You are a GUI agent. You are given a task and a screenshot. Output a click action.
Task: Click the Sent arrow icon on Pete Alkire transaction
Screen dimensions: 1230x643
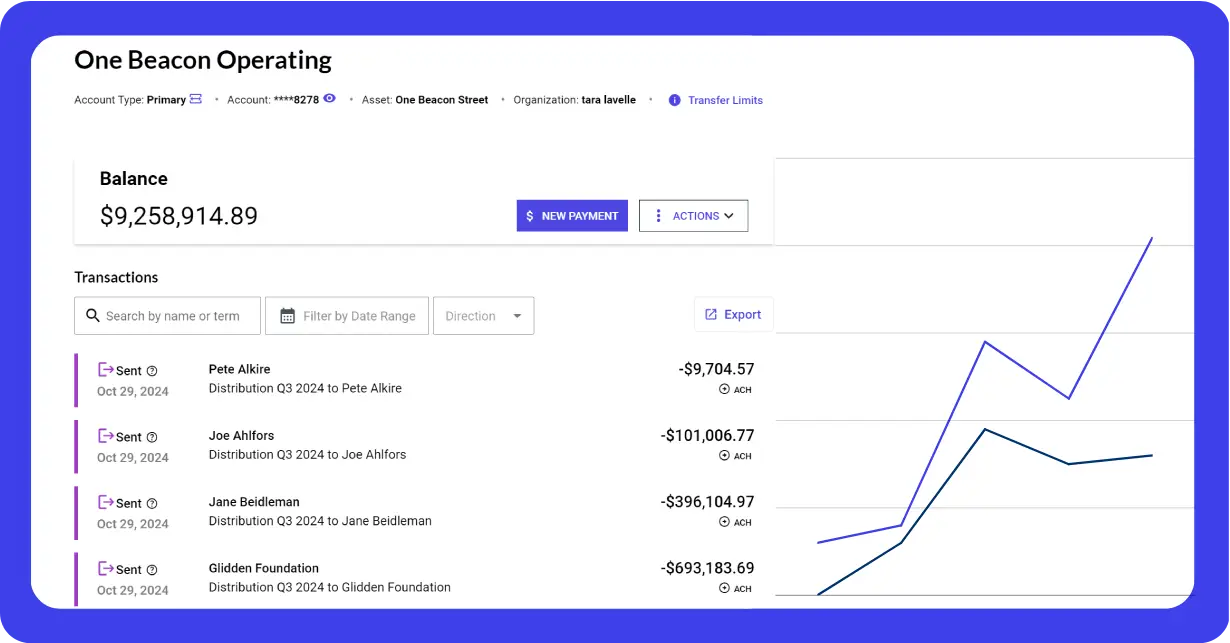(106, 369)
